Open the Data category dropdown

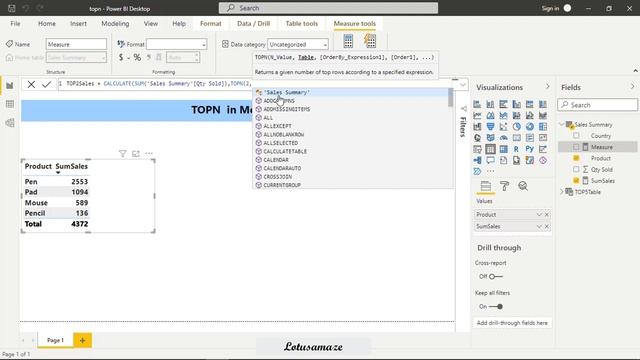pos(298,44)
